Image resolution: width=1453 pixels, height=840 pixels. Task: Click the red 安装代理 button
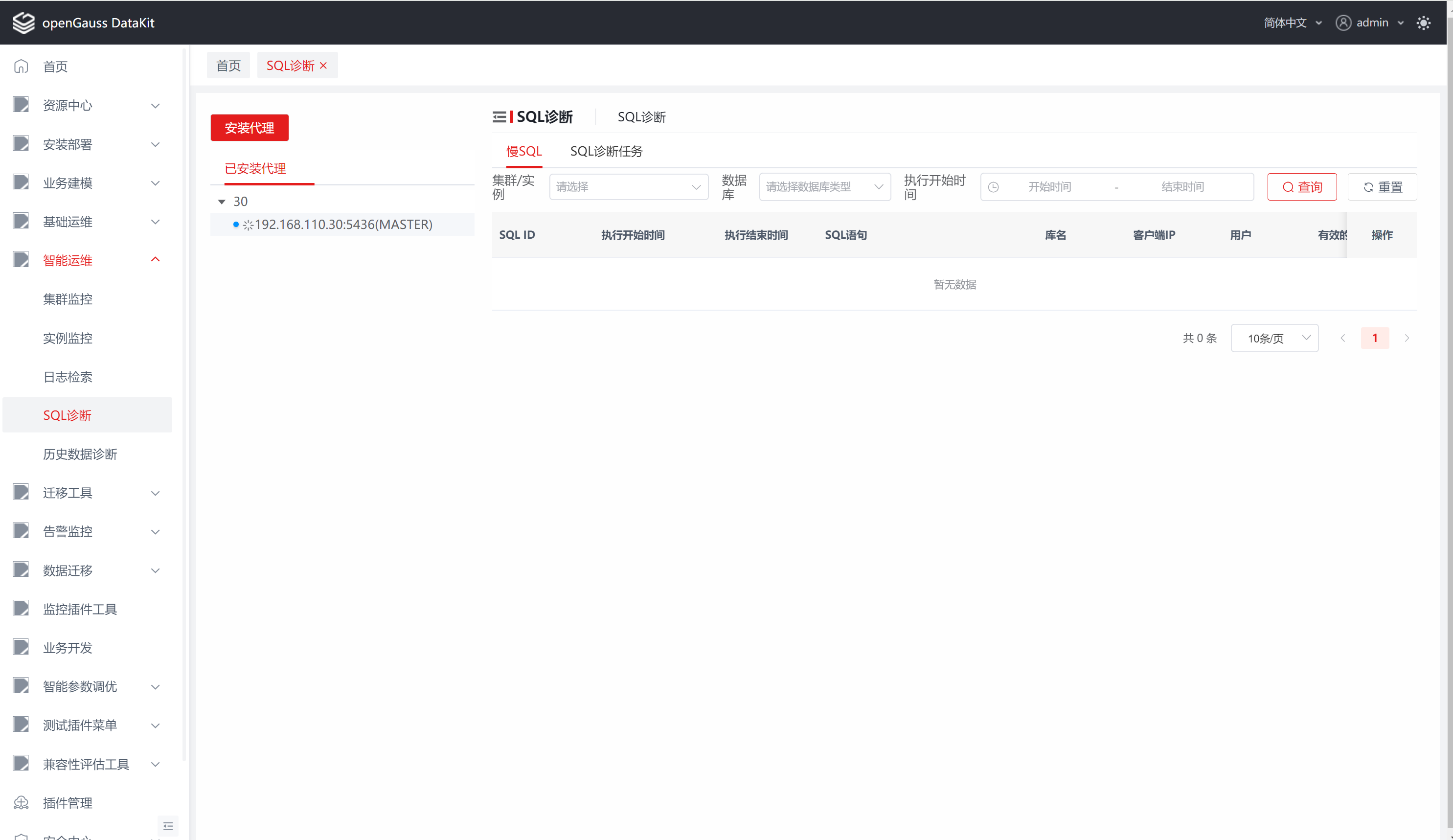pyautogui.click(x=249, y=127)
